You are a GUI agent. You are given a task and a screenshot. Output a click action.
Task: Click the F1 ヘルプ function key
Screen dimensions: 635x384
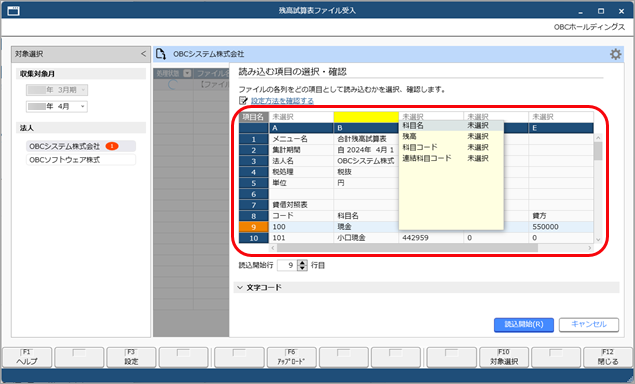(27, 357)
